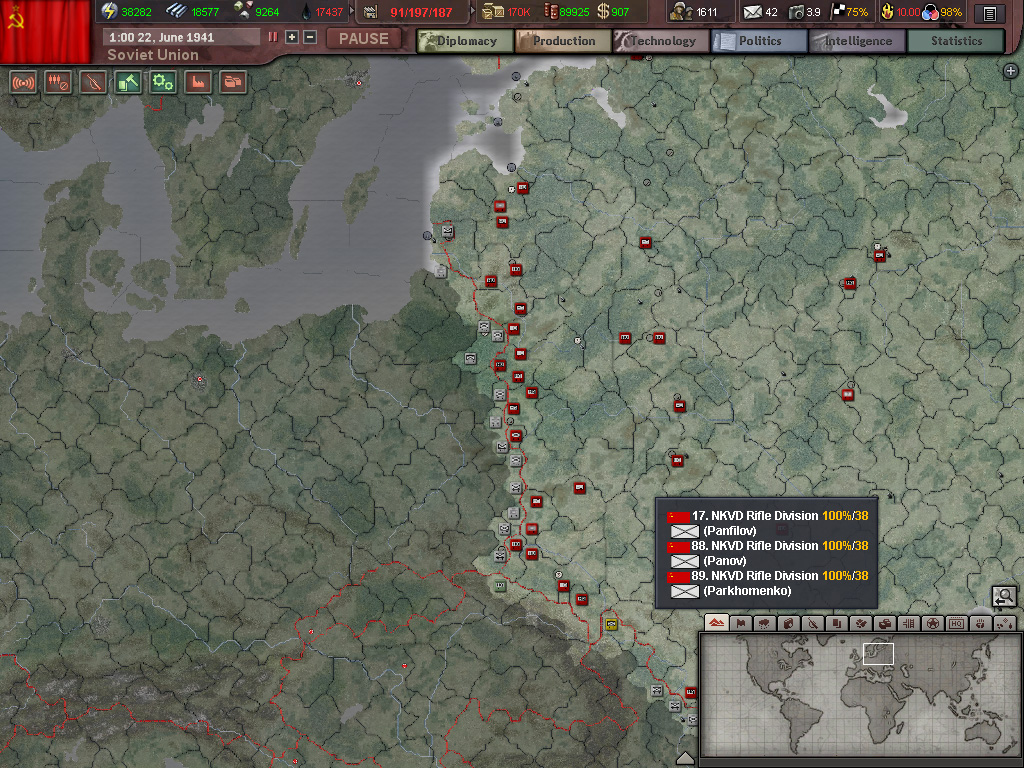
Task: Toggle the red factory alert icon
Action: pyautogui.click(x=198, y=82)
